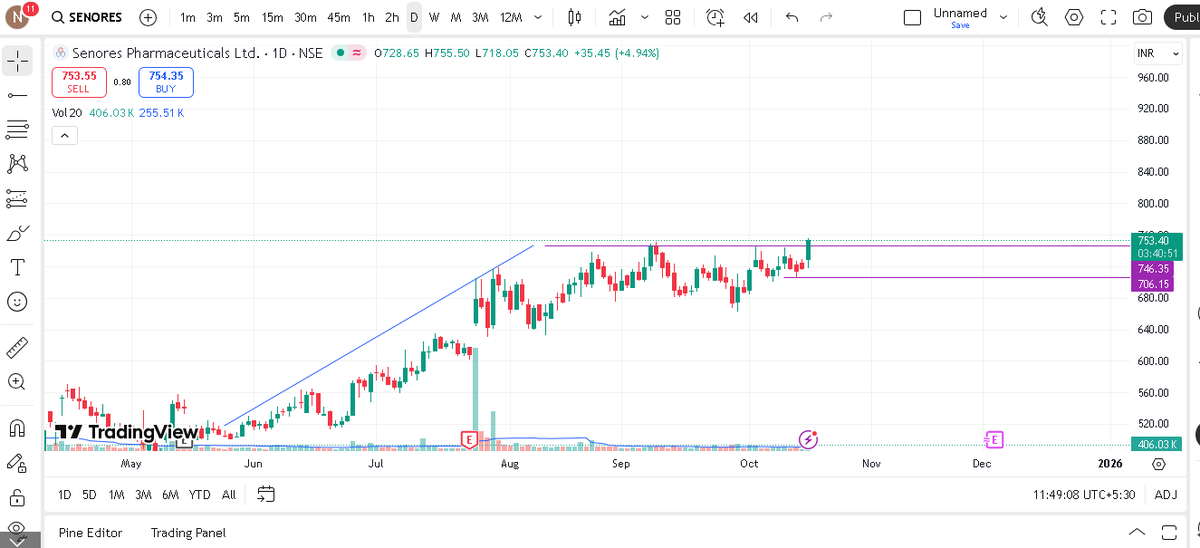The width and height of the screenshot is (1200, 548).
Task: Select the 1h timeframe
Action: [369, 17]
